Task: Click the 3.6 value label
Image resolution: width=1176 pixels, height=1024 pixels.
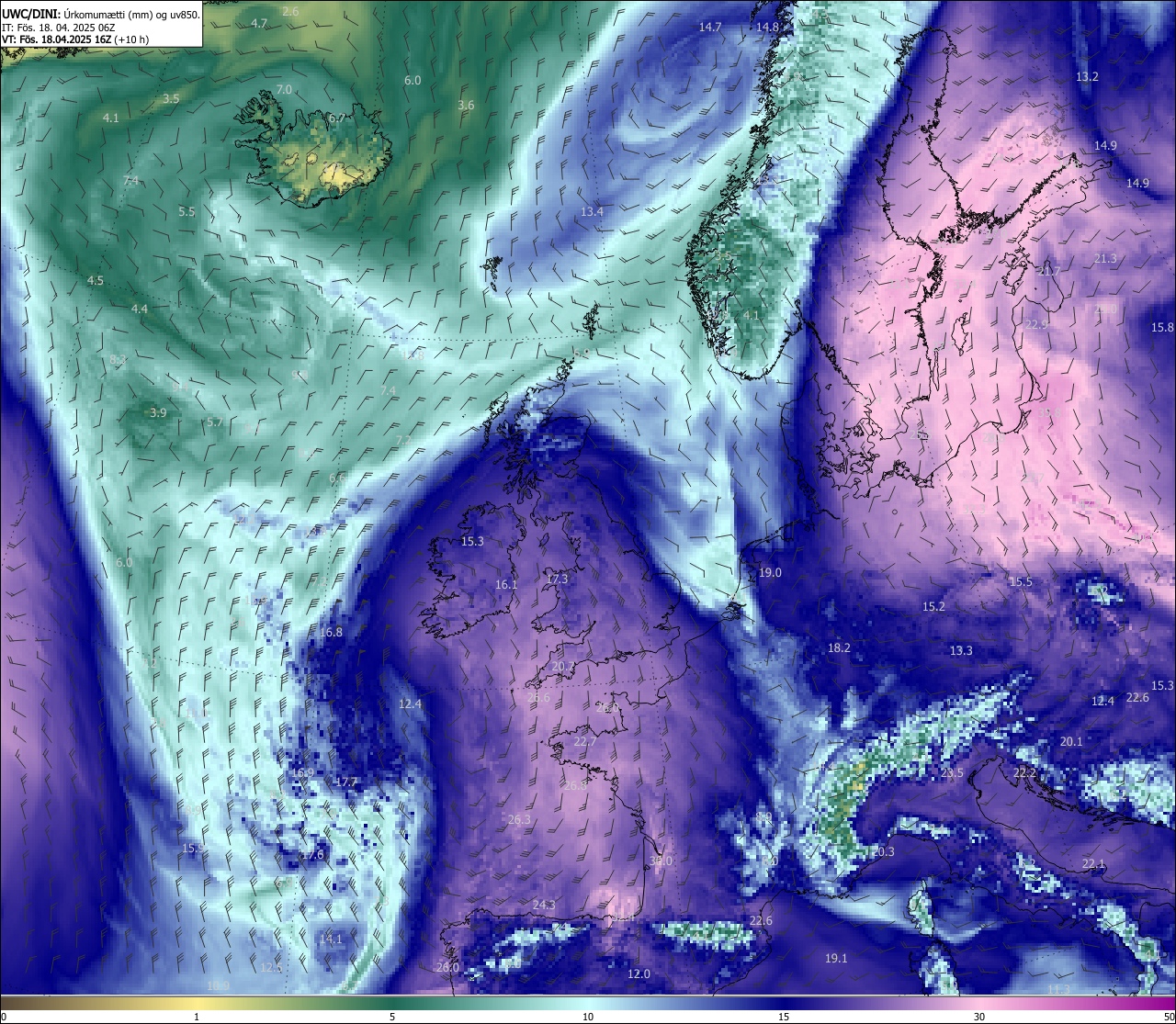Action: [466, 105]
